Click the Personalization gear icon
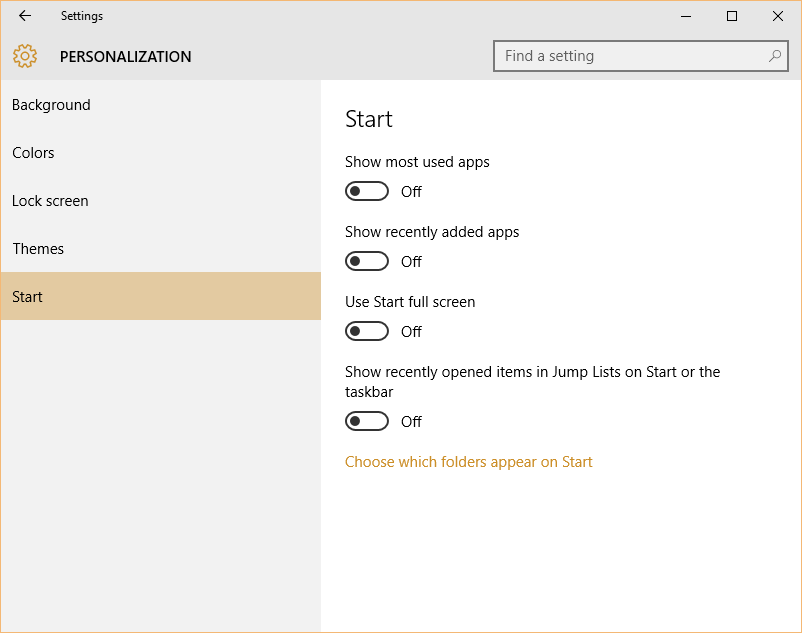802x633 pixels. coord(25,57)
